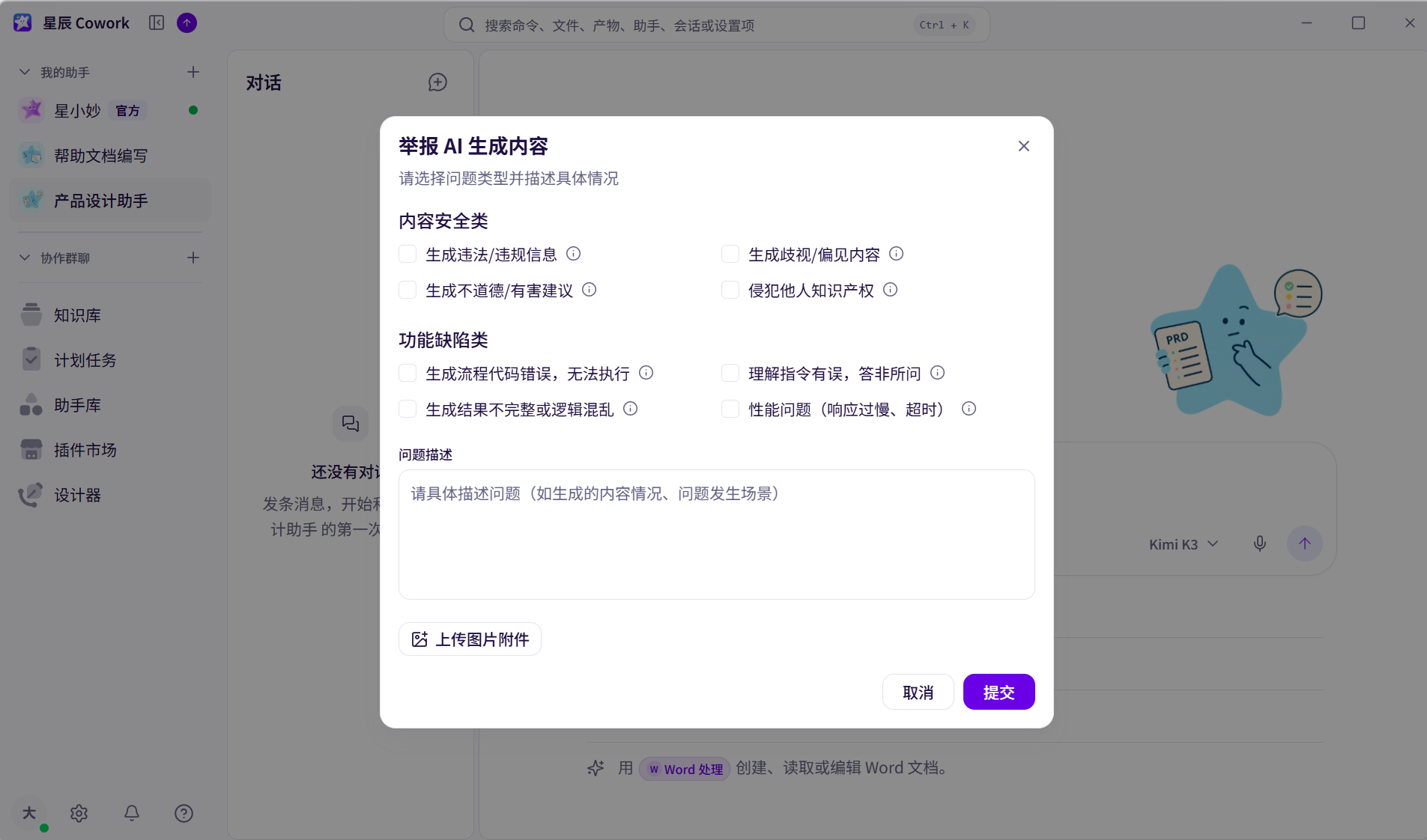1427x840 pixels.
Task: Check the 生成违法/违规信息 checkbox
Action: pos(408,254)
